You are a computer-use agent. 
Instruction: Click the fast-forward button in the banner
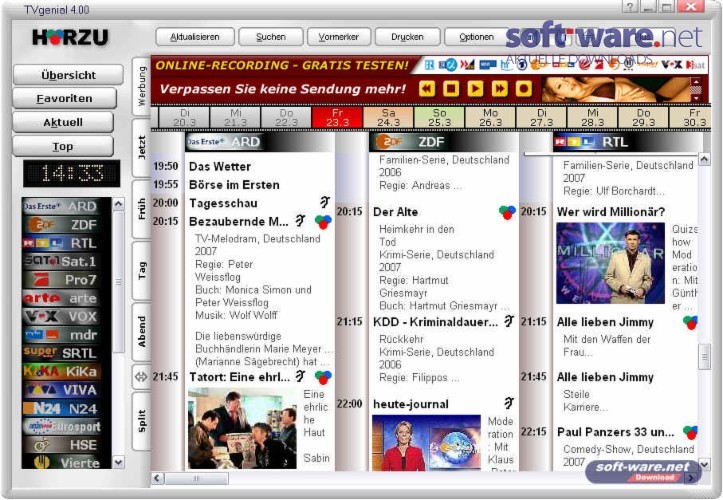499,88
